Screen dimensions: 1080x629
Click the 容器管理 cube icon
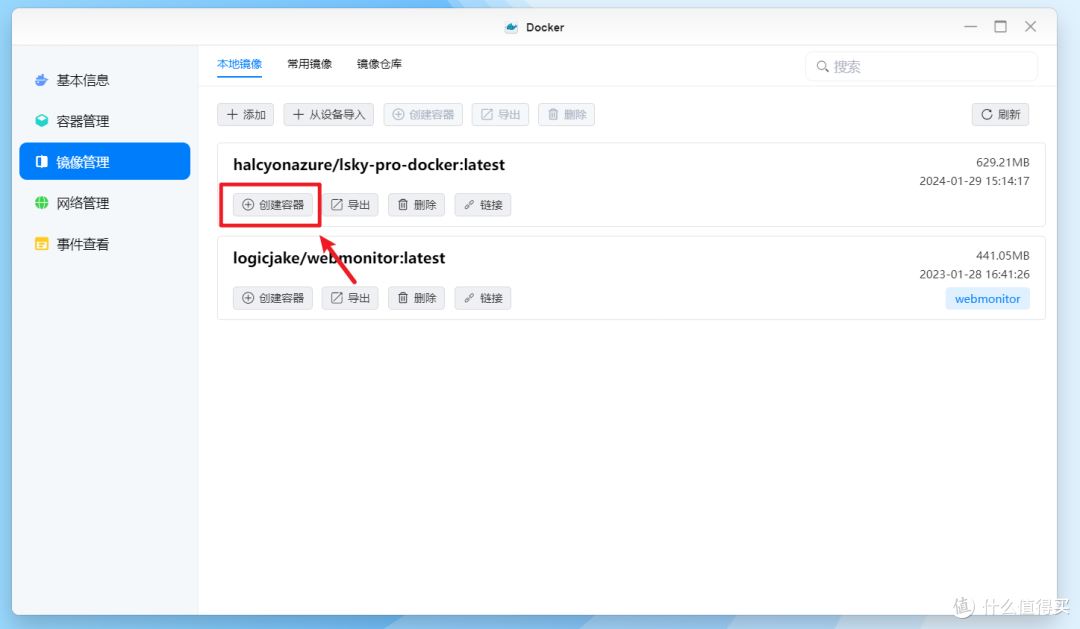coord(41,121)
